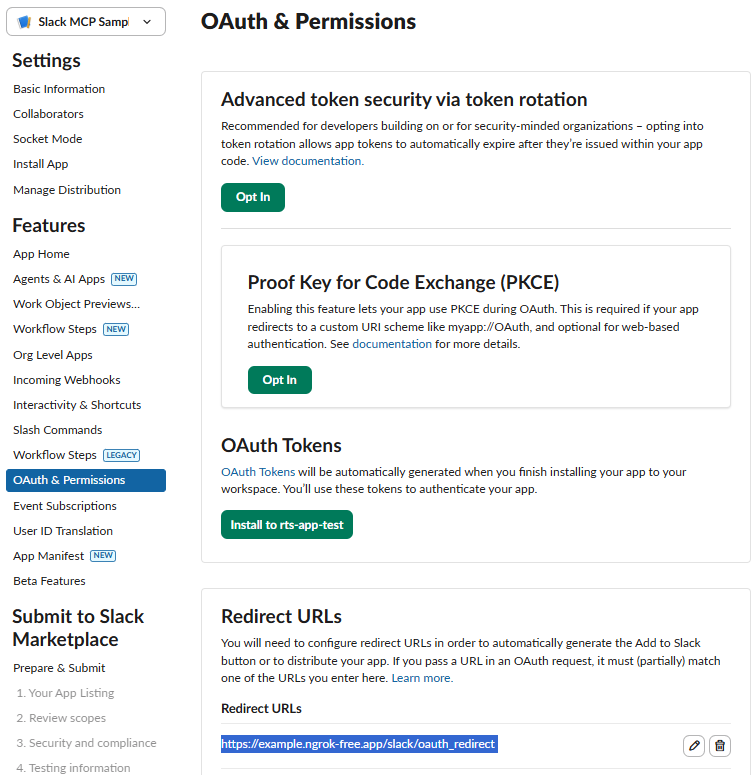This screenshot has height=775, width=756.
Task: Click the Slack MCP Sample app icon
Action: (x=25, y=22)
